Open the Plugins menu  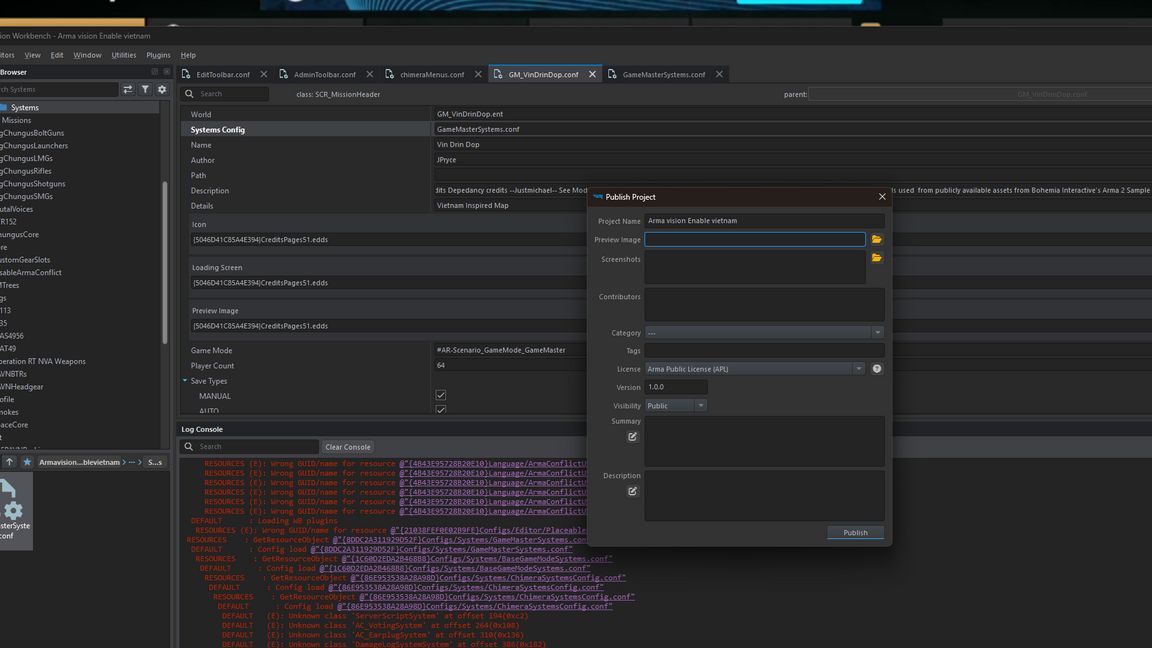[158, 55]
